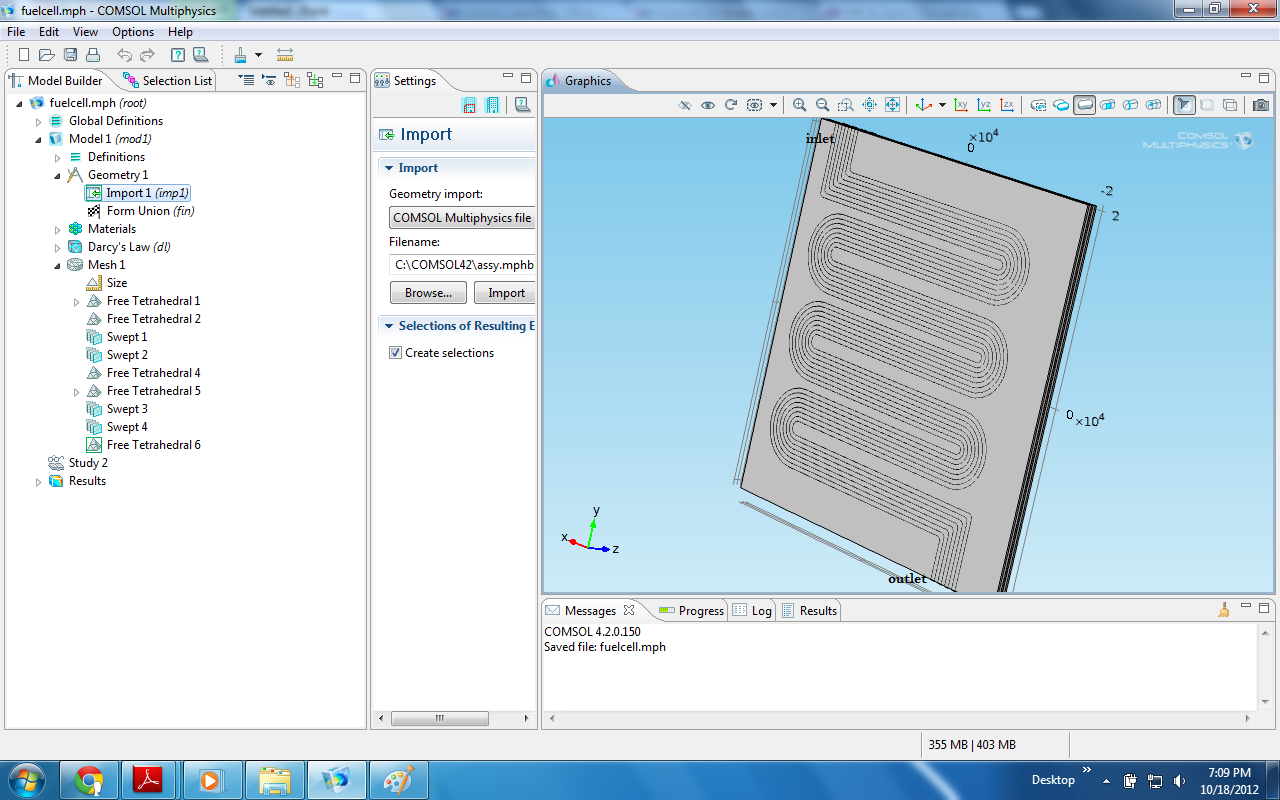This screenshot has width=1280, height=800.
Task: Click the Print icon in main toolbar
Action: click(x=93, y=55)
